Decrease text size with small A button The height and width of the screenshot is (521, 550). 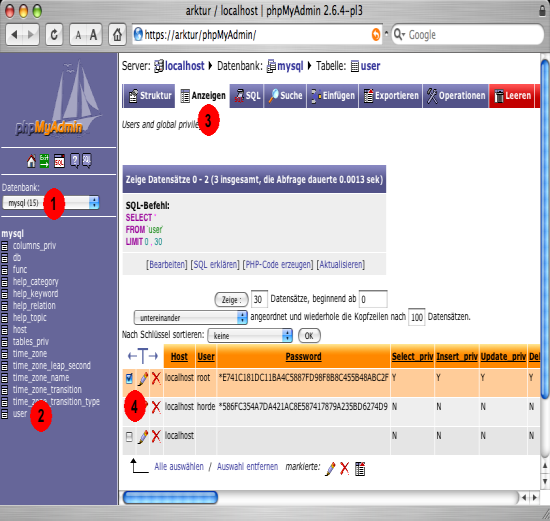point(78,35)
